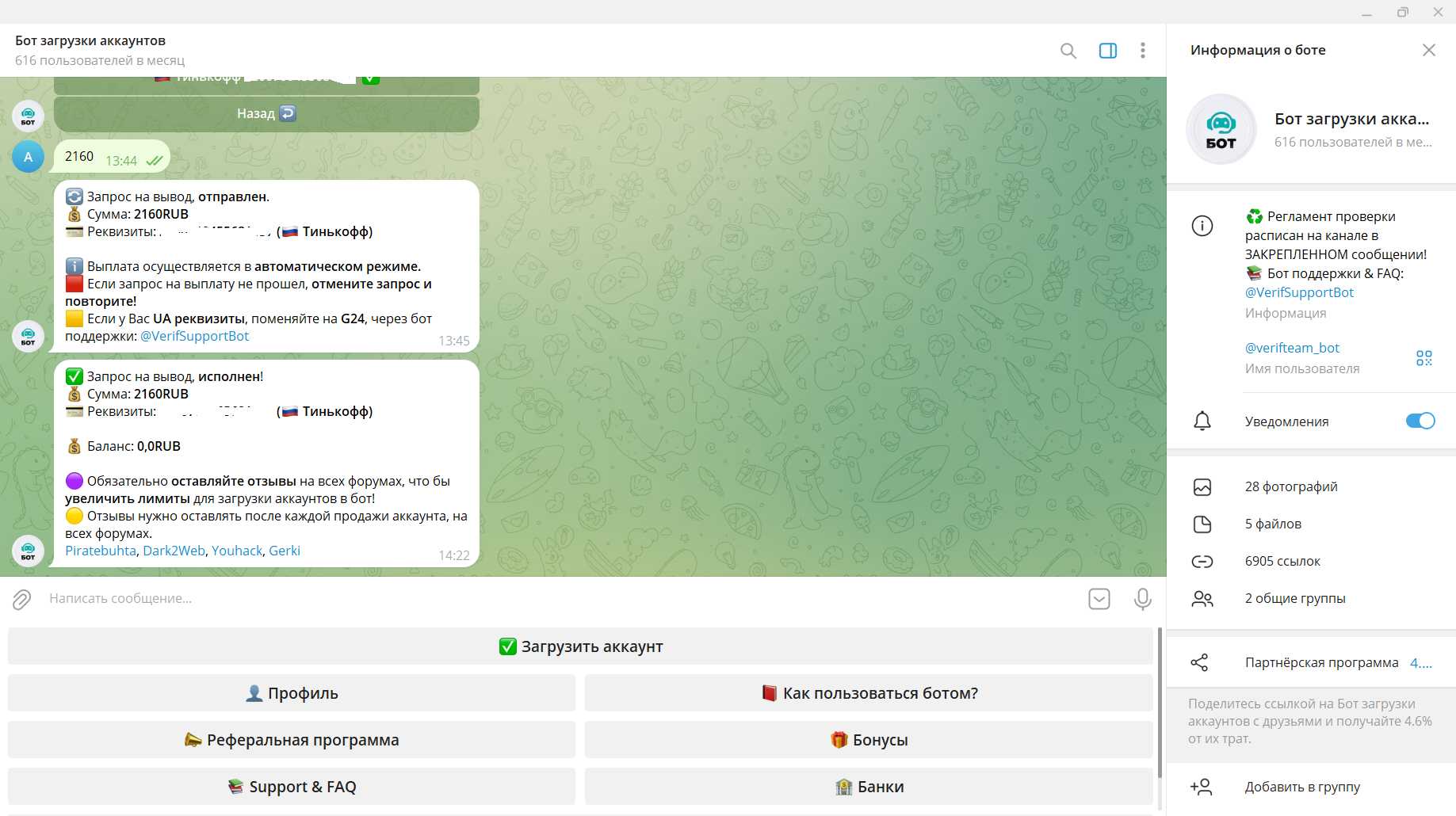Click the bot avatar in info panel
This screenshot has width=1456, height=816.
pos(1221,129)
